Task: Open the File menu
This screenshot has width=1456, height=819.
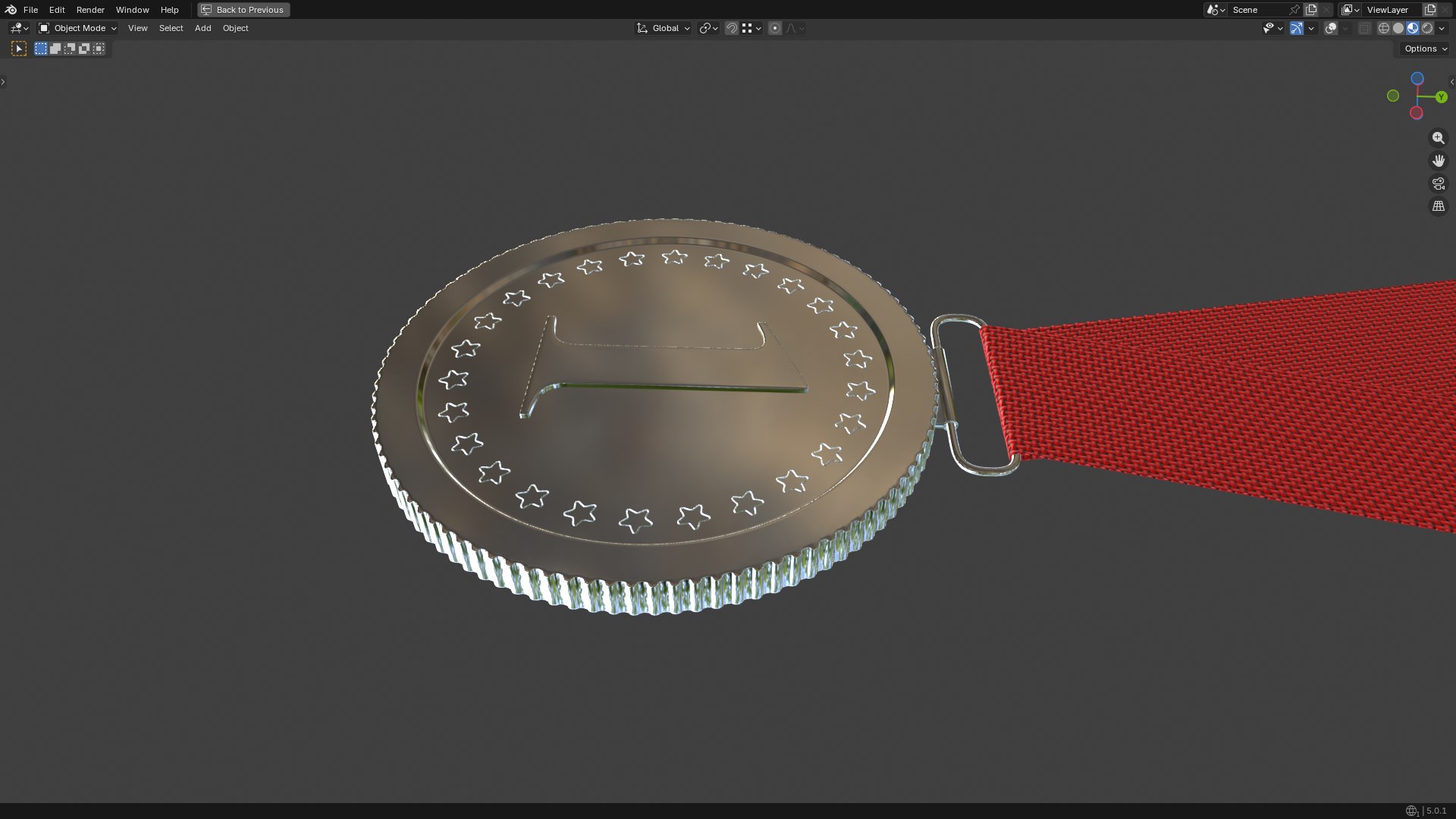Action: point(30,10)
